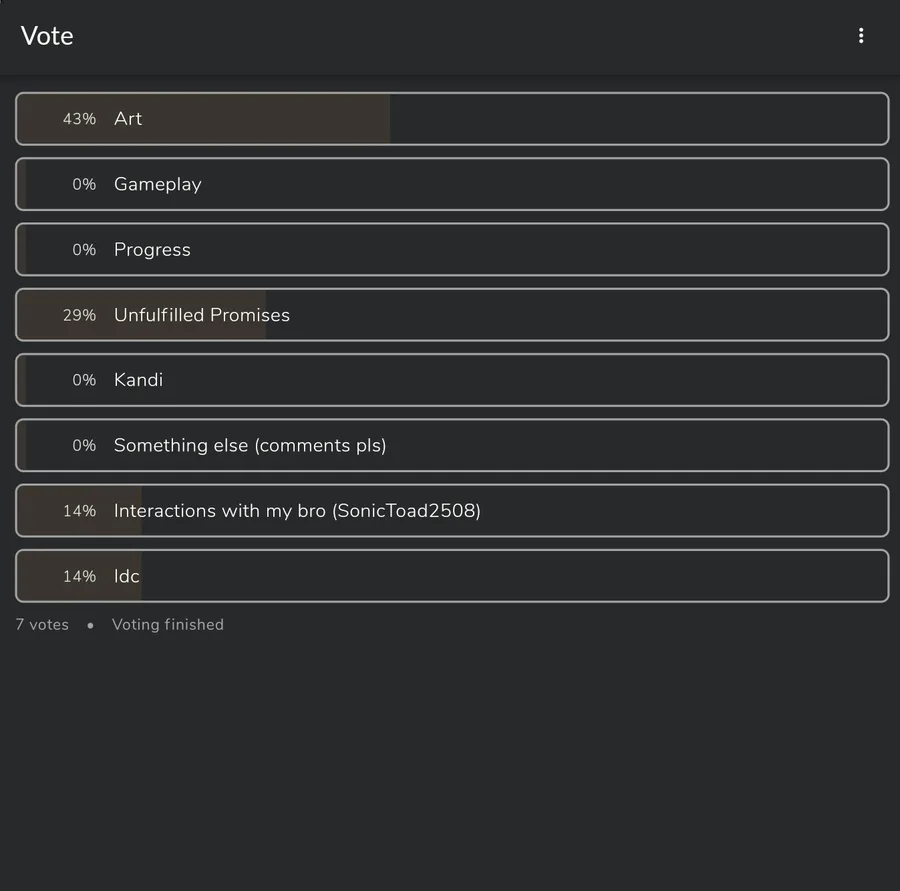Click the Idc option's filled bar segment
This screenshot has height=891, width=900.
tap(79, 576)
